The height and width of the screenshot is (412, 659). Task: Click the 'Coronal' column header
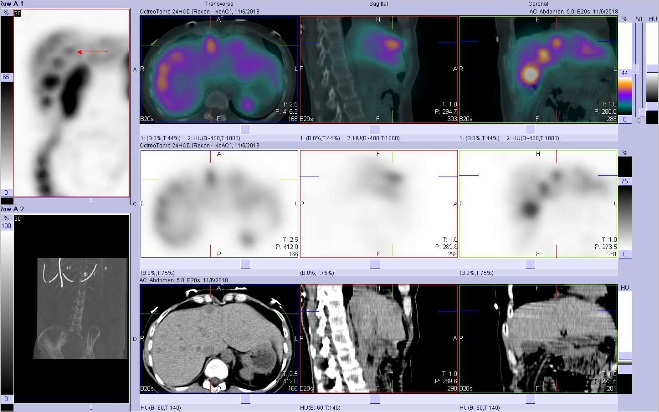point(538,3)
